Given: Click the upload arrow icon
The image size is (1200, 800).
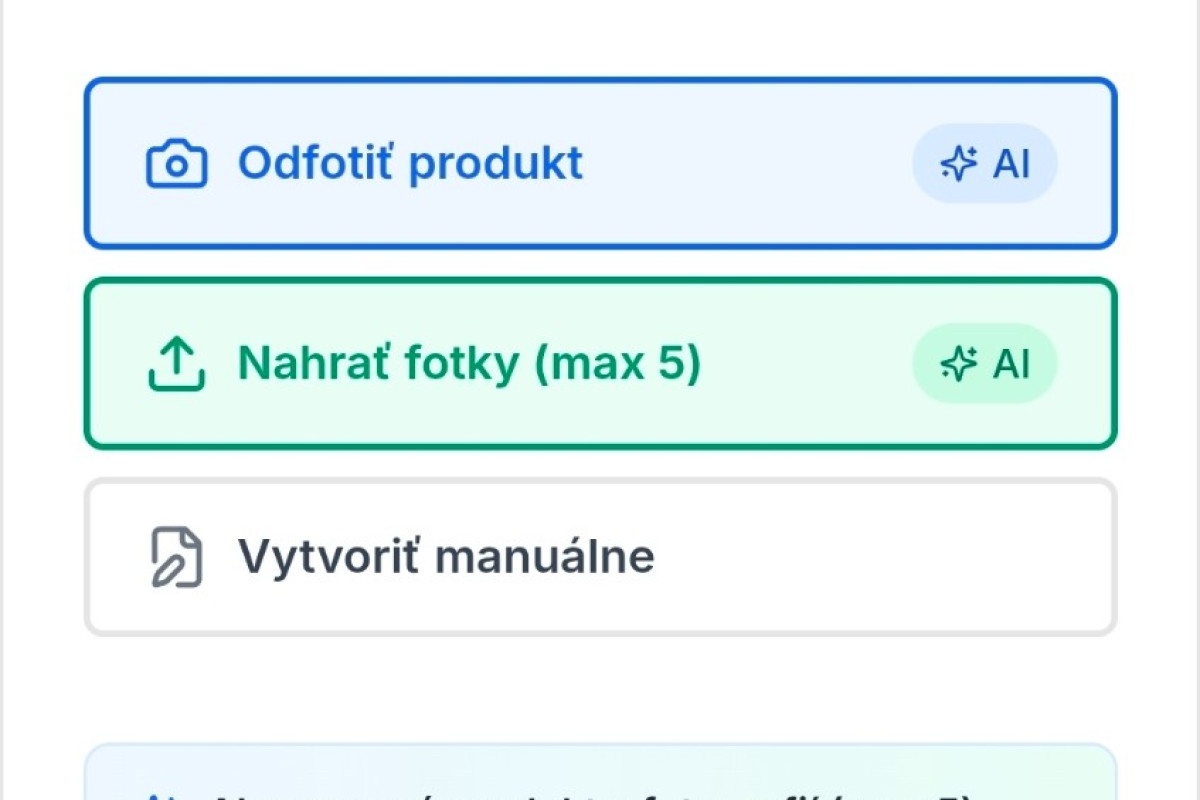Looking at the screenshot, I should click(176, 364).
